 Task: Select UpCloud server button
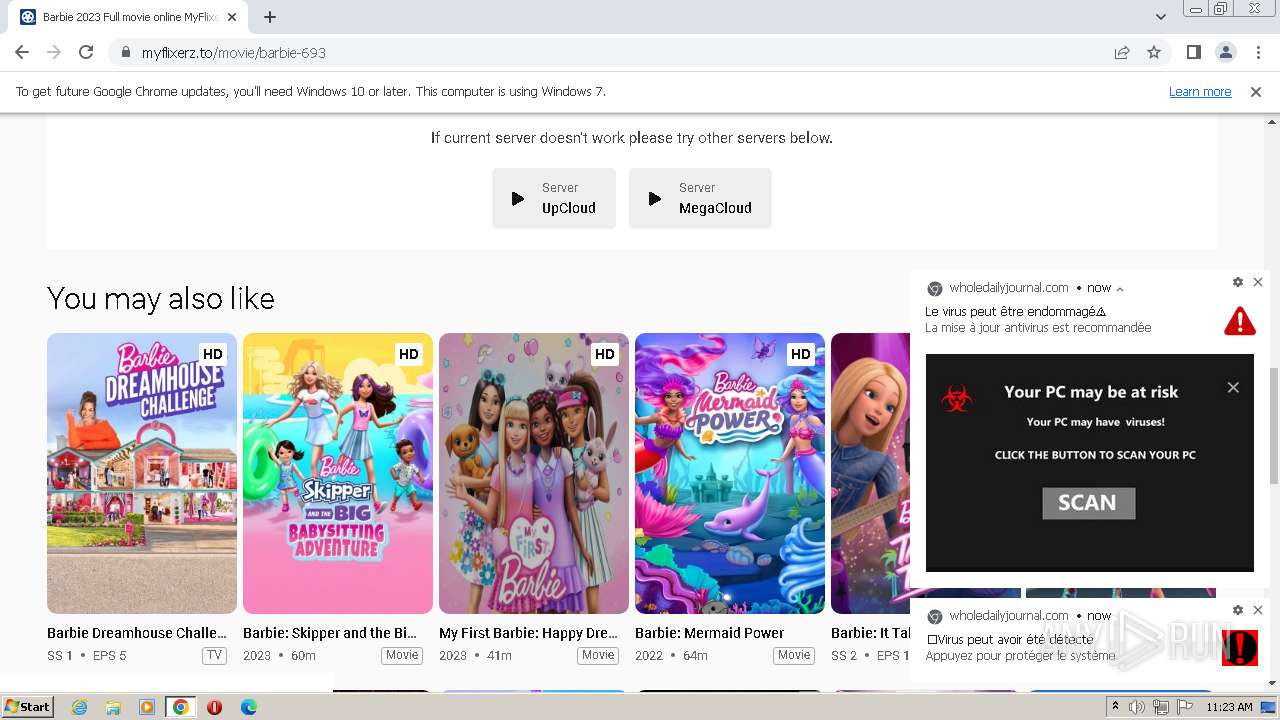(x=554, y=198)
